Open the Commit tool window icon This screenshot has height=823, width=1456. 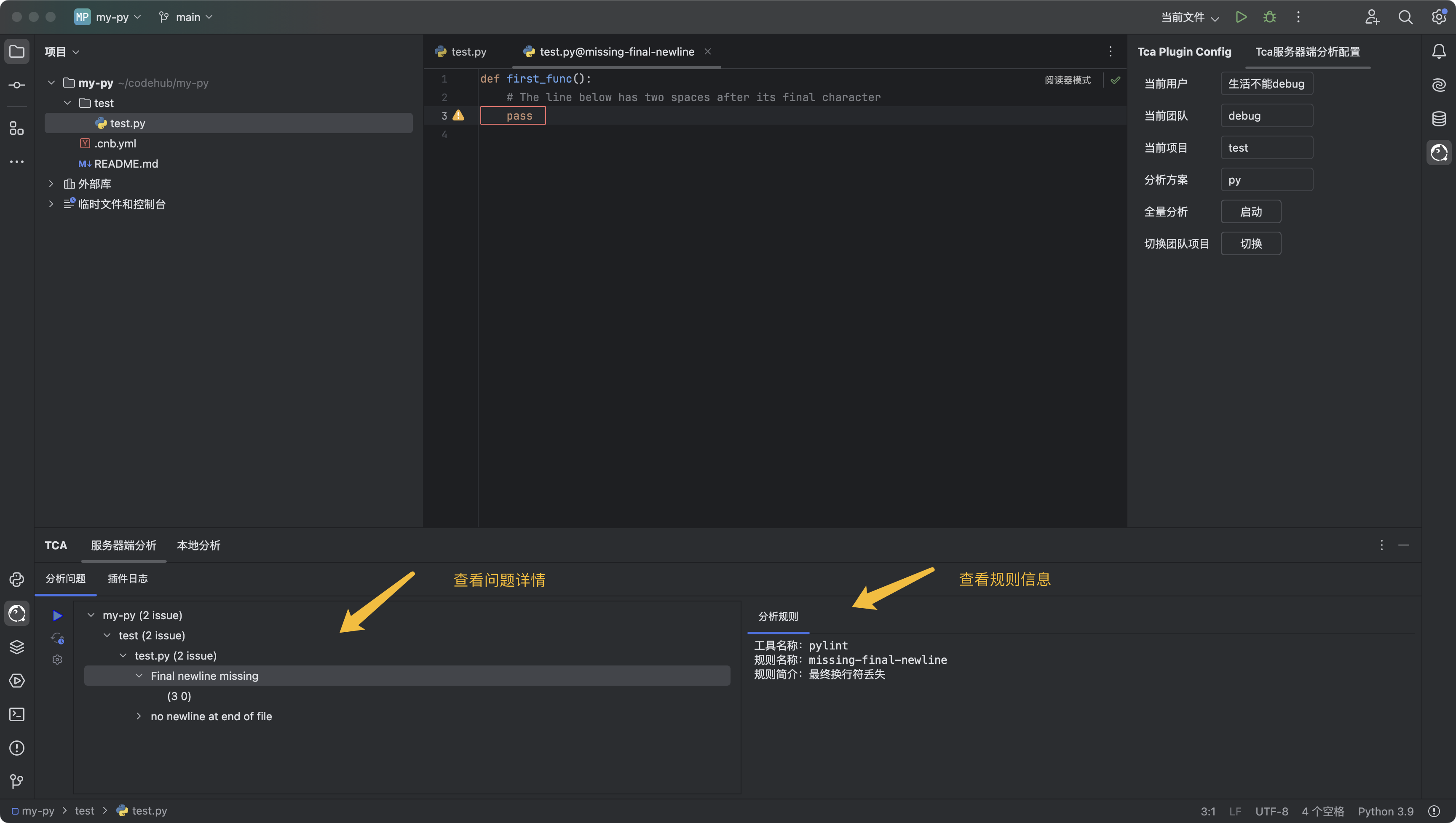pyautogui.click(x=17, y=86)
